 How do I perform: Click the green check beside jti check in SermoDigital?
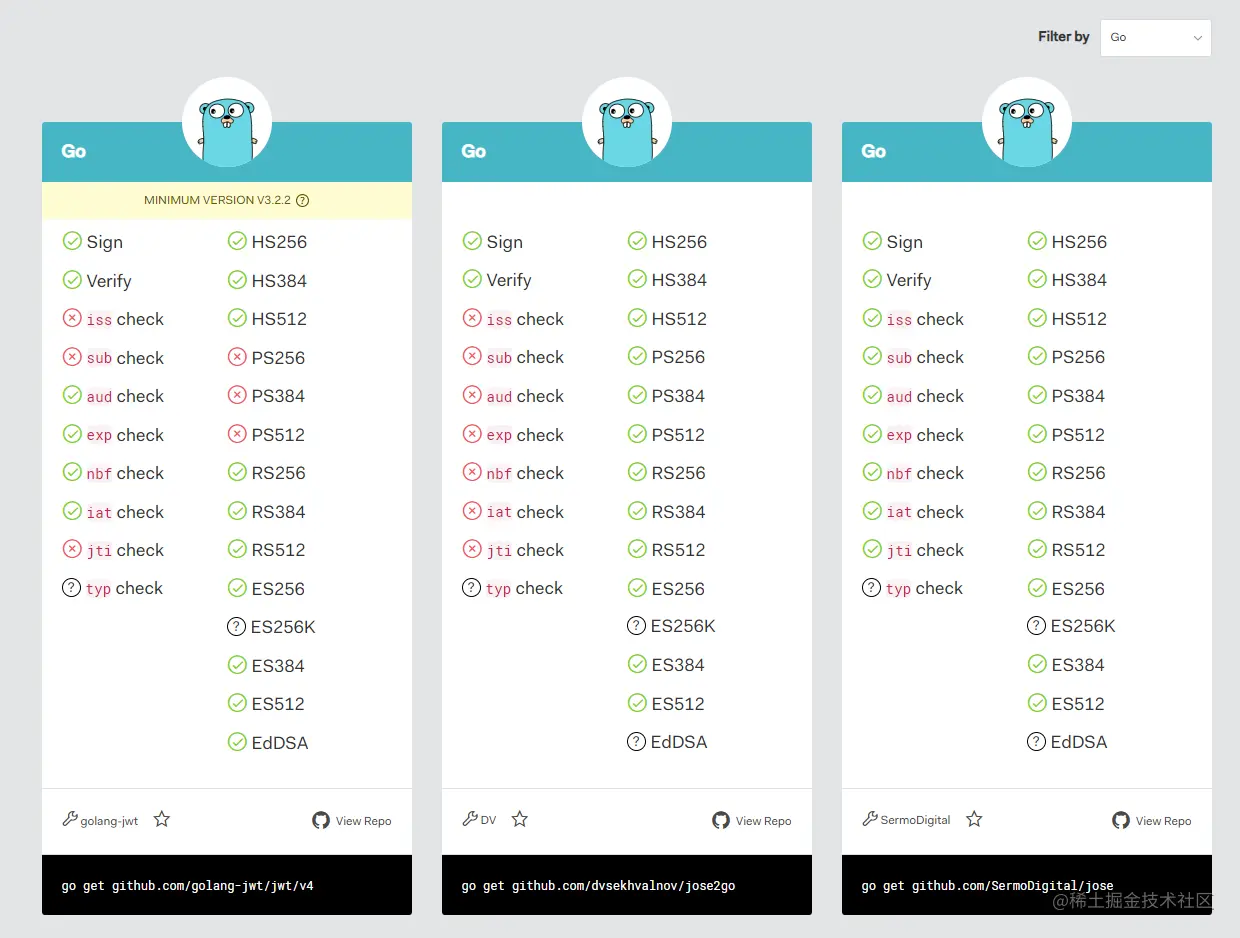(x=872, y=549)
